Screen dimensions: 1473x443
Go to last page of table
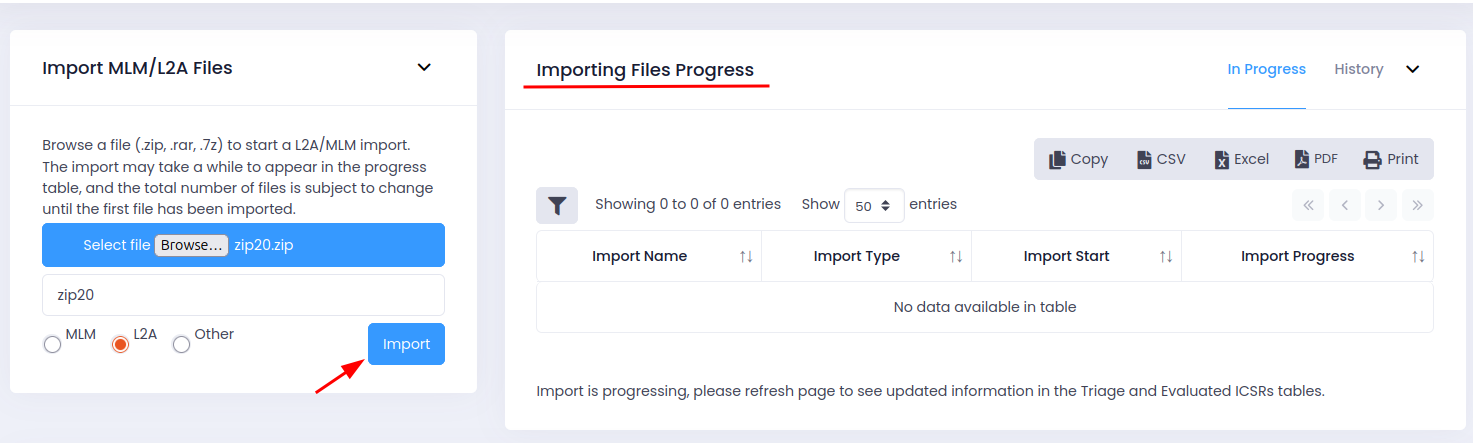coord(1417,205)
